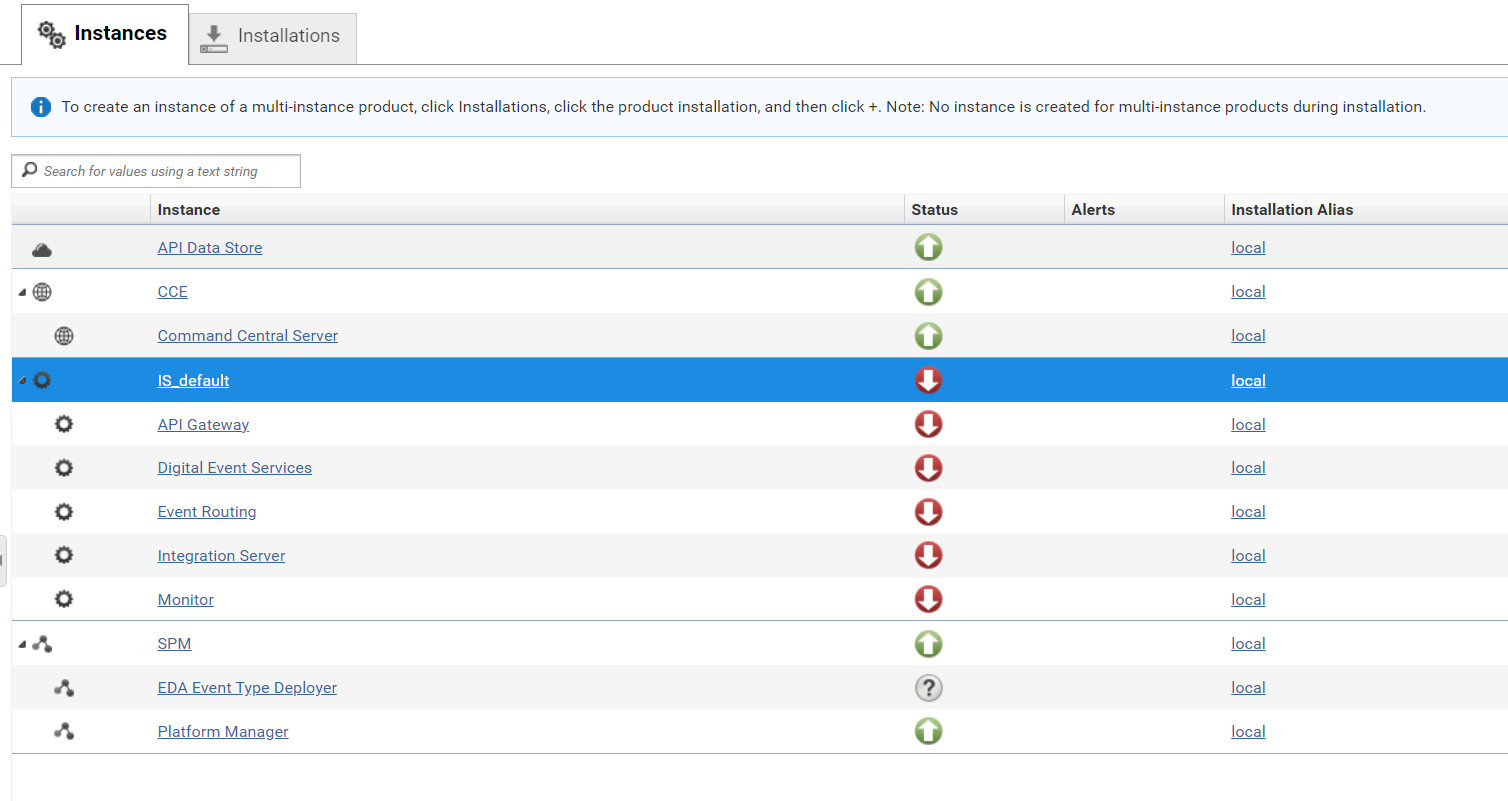Screen dimensions: 1508x801
Task: Click the question mark status for EDA Event Type Deployer
Action: tap(928, 687)
